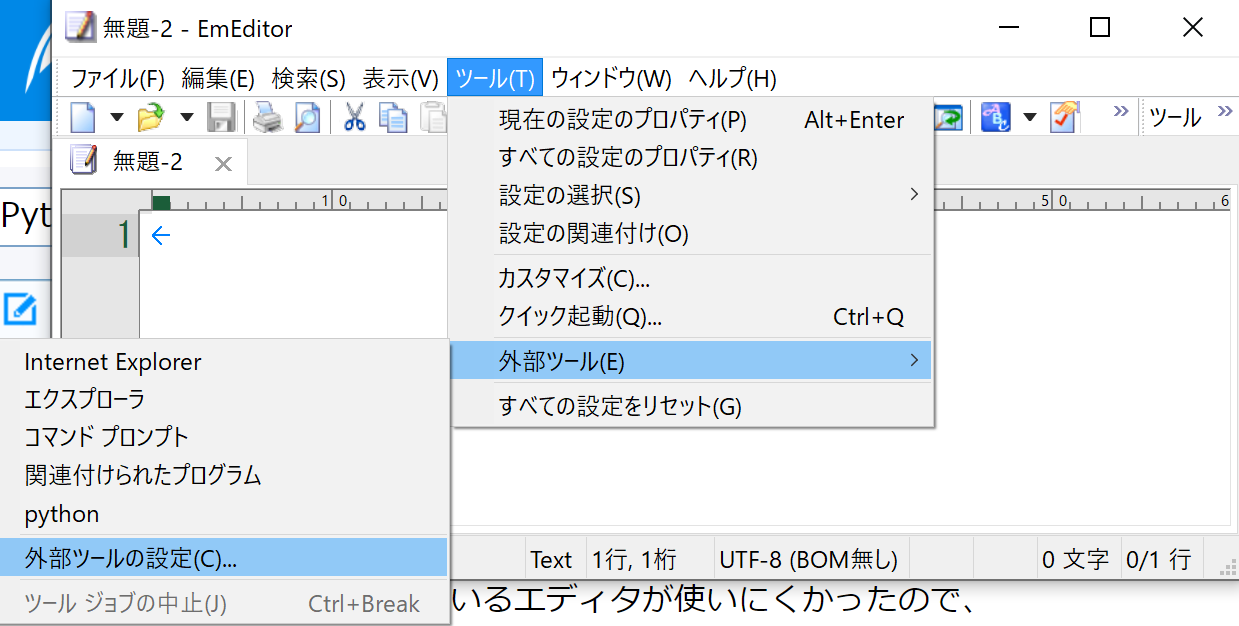Screen dimensions: 1239x626
Task: Open the 表示(V) menu
Action: click(x=400, y=78)
